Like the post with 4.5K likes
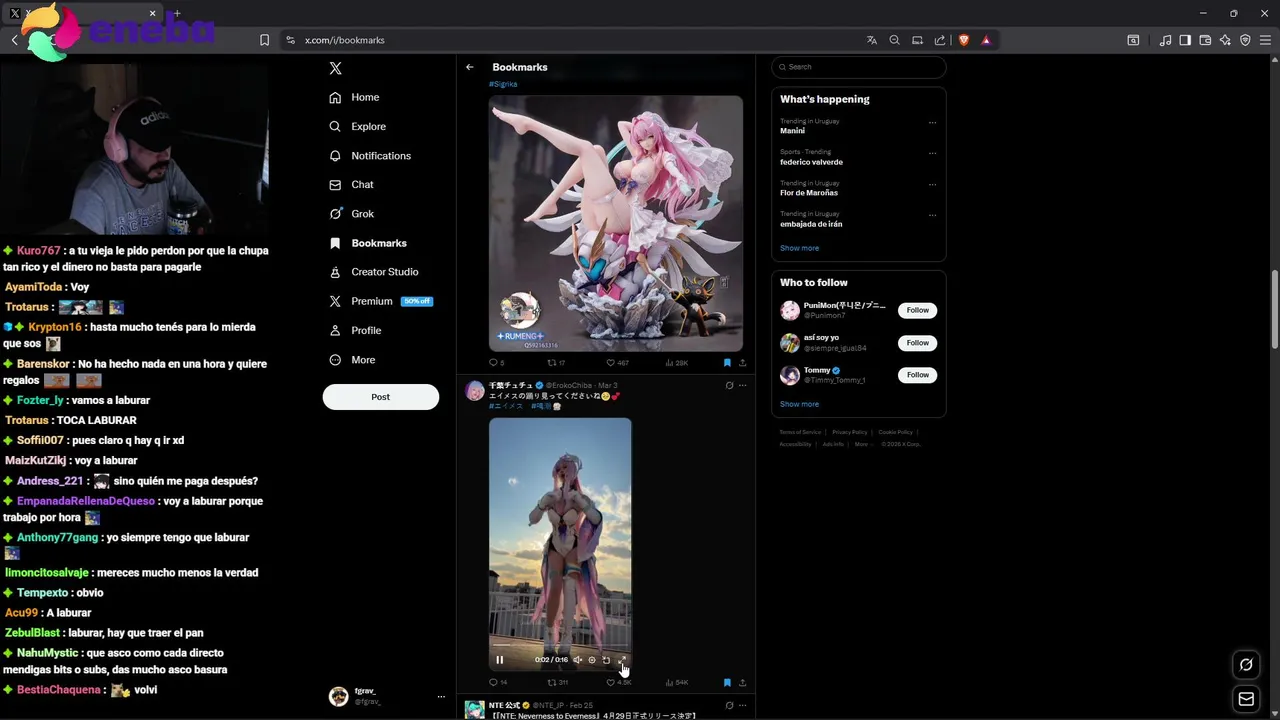 (619, 682)
